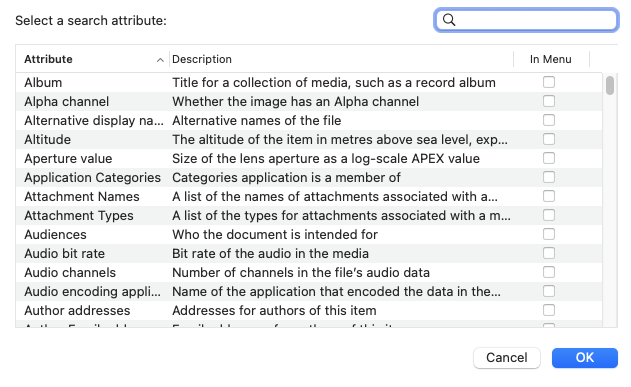
Task: Select the Audio encoding application row
Action: [x=309, y=291]
